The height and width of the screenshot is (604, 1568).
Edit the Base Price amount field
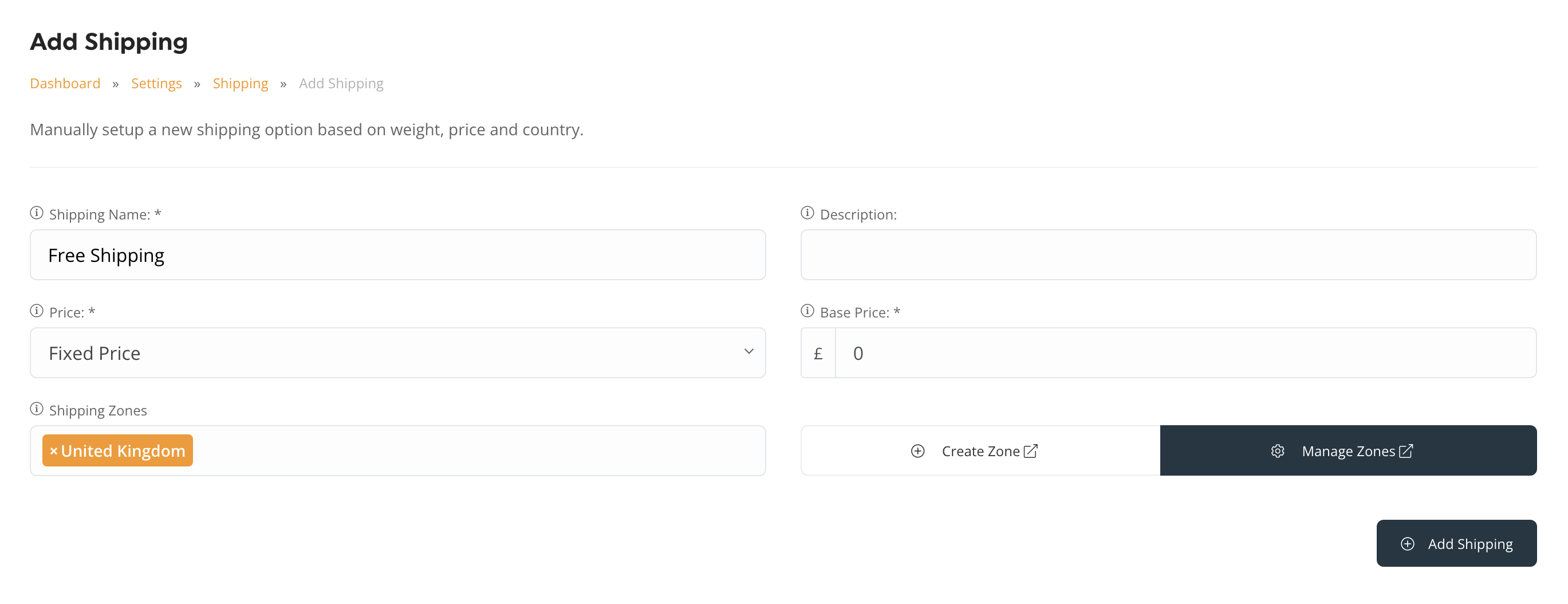[x=1184, y=353]
